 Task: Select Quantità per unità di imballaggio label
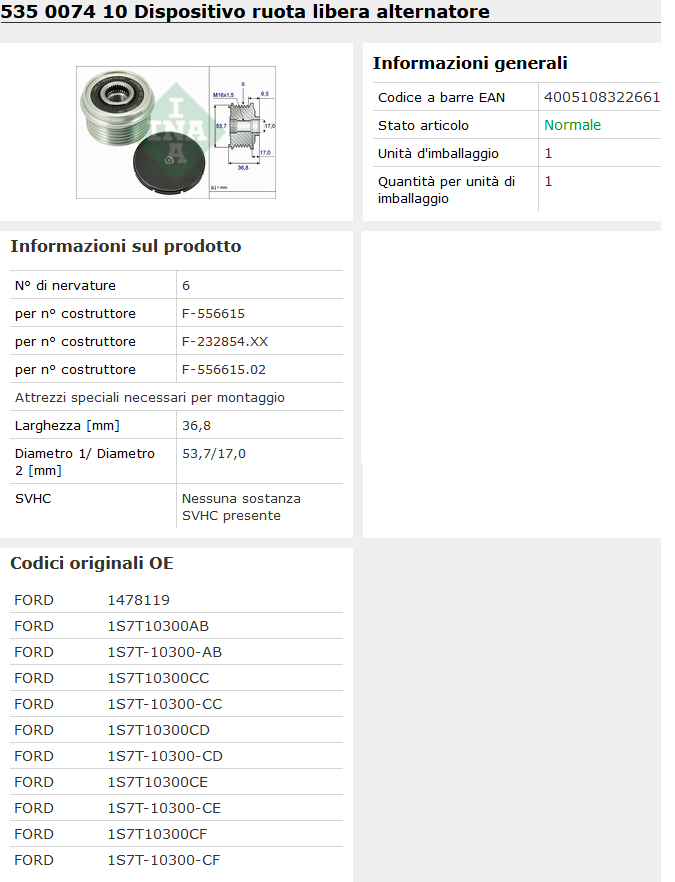446,190
